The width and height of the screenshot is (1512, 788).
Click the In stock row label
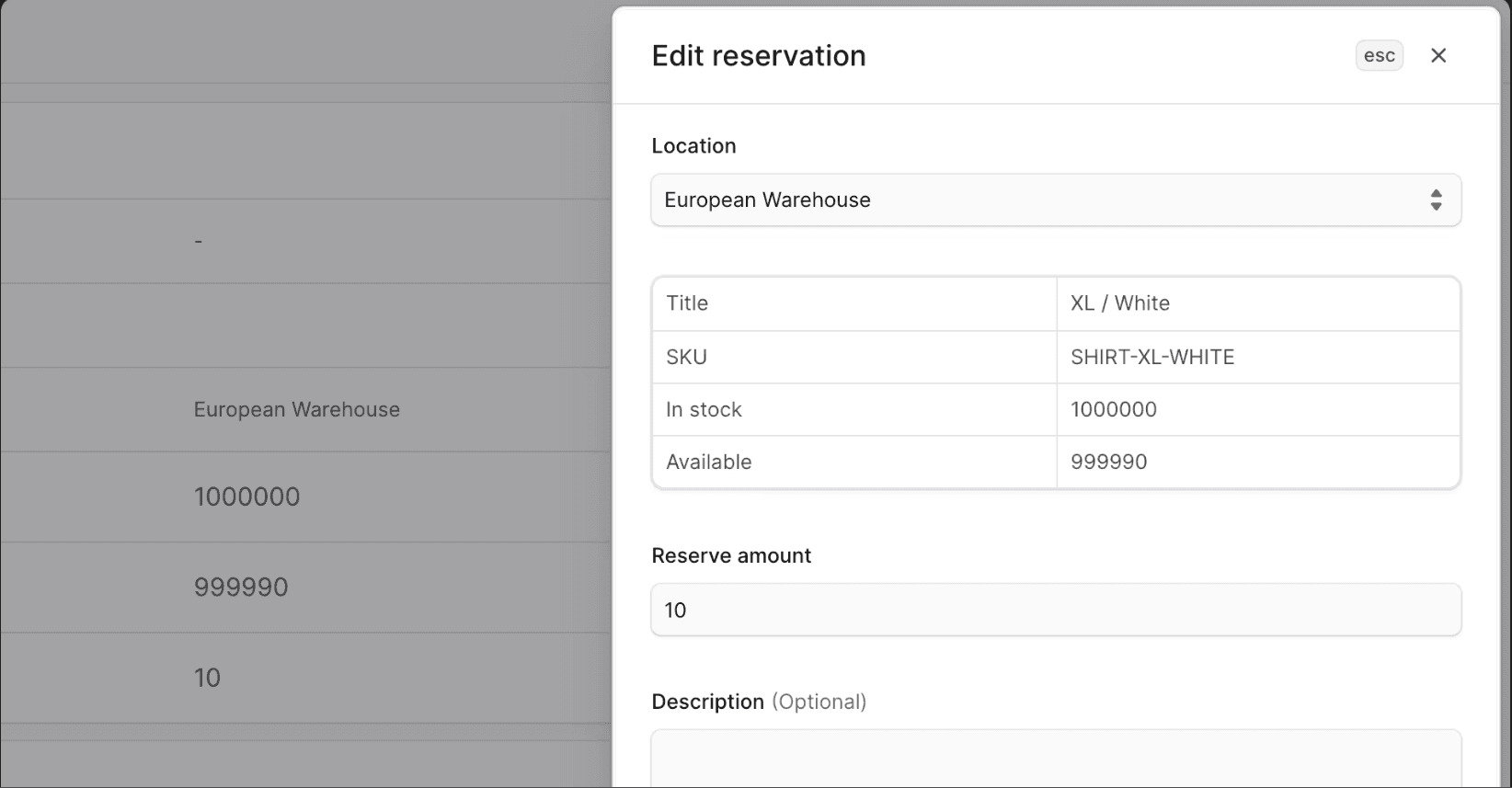(x=704, y=410)
